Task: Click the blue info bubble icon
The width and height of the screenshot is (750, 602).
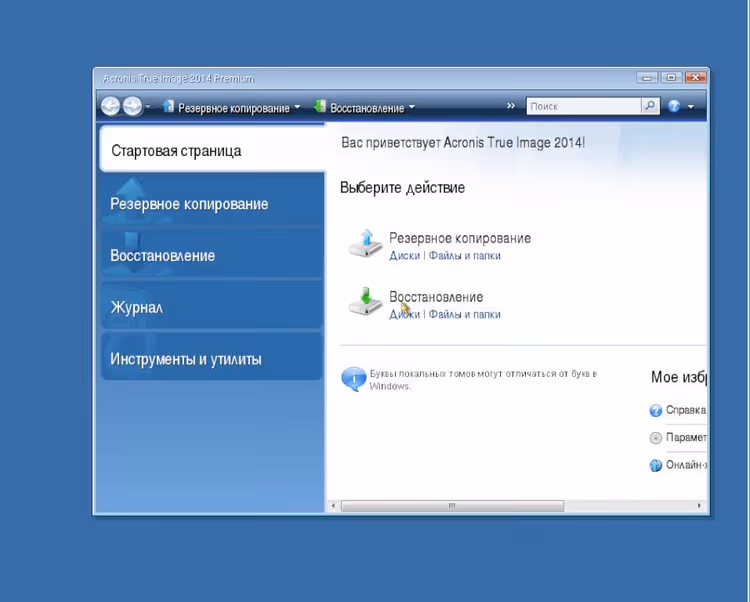Action: pos(353,380)
